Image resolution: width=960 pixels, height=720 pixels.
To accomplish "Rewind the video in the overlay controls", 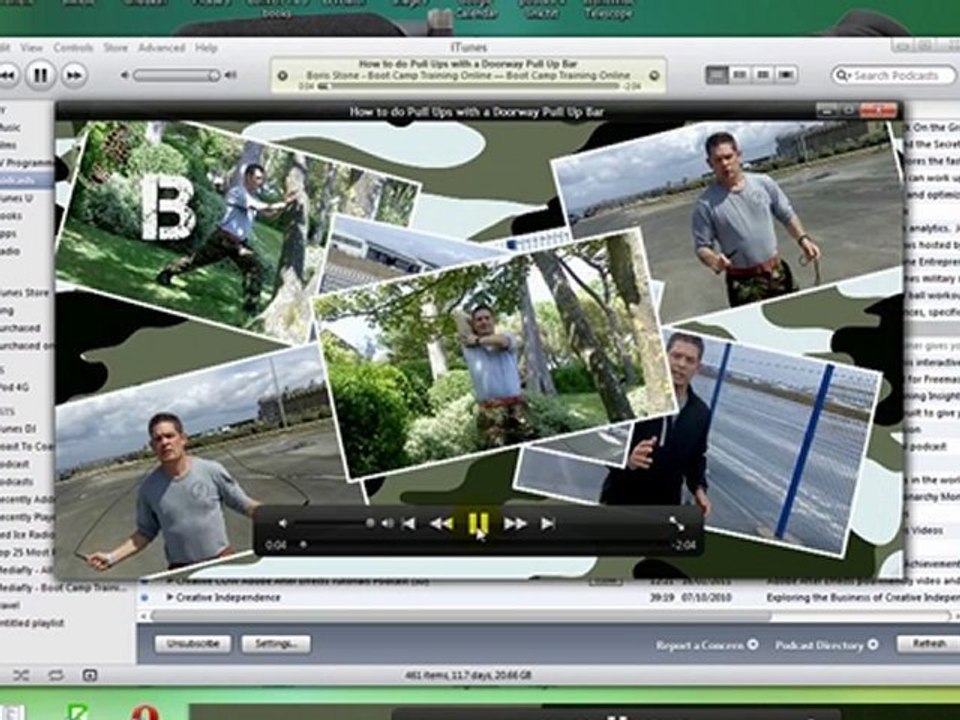I will coord(441,523).
